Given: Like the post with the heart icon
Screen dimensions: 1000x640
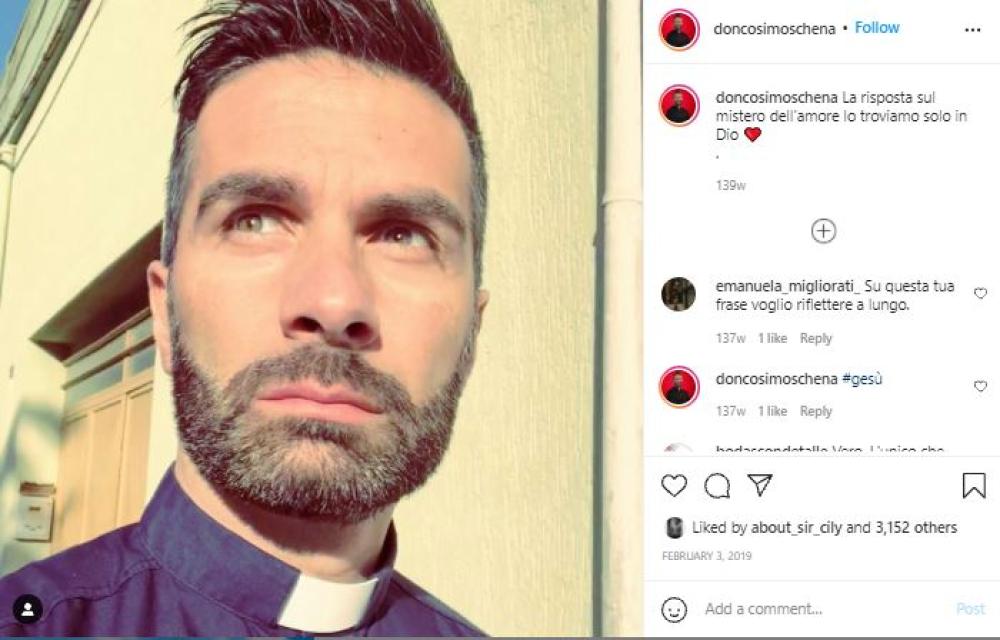Looking at the screenshot, I should point(673,486).
